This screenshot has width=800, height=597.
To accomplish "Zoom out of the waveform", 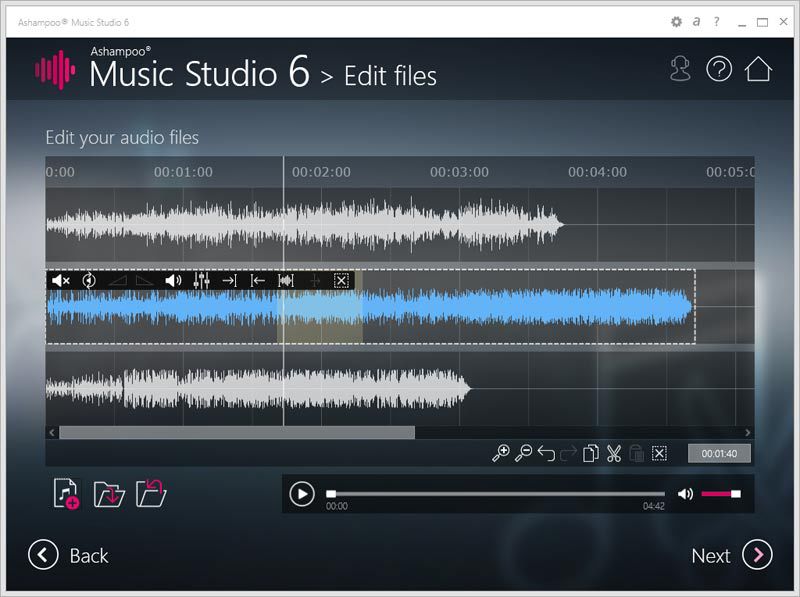I will 523,453.
